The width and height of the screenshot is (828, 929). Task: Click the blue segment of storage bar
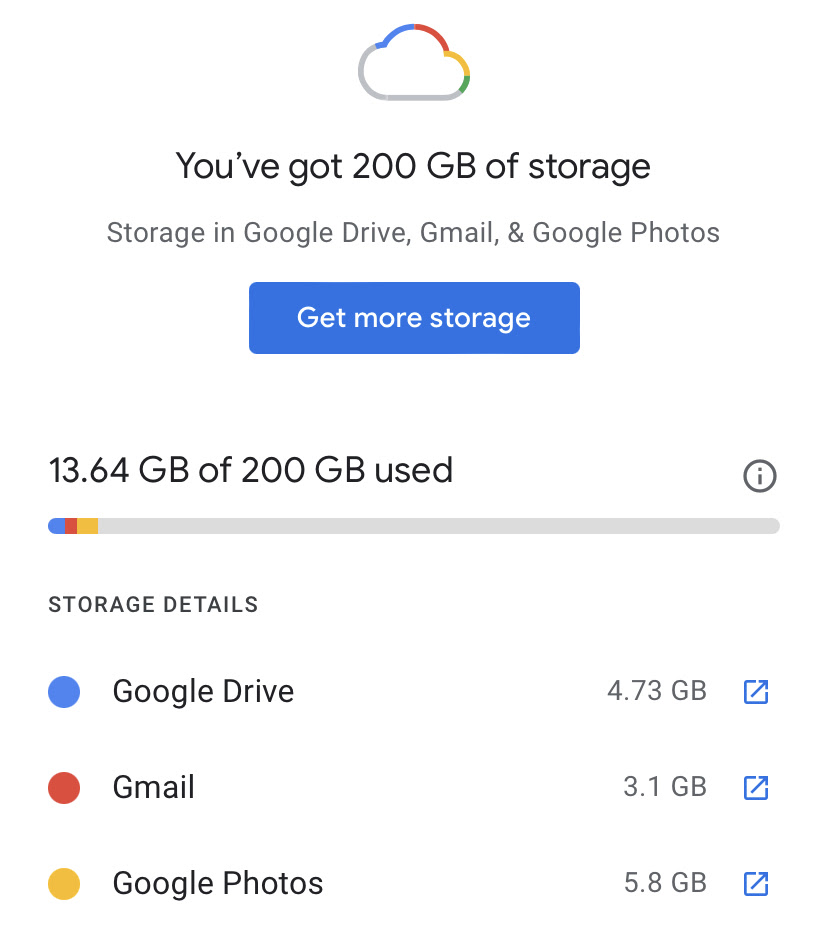click(x=56, y=526)
